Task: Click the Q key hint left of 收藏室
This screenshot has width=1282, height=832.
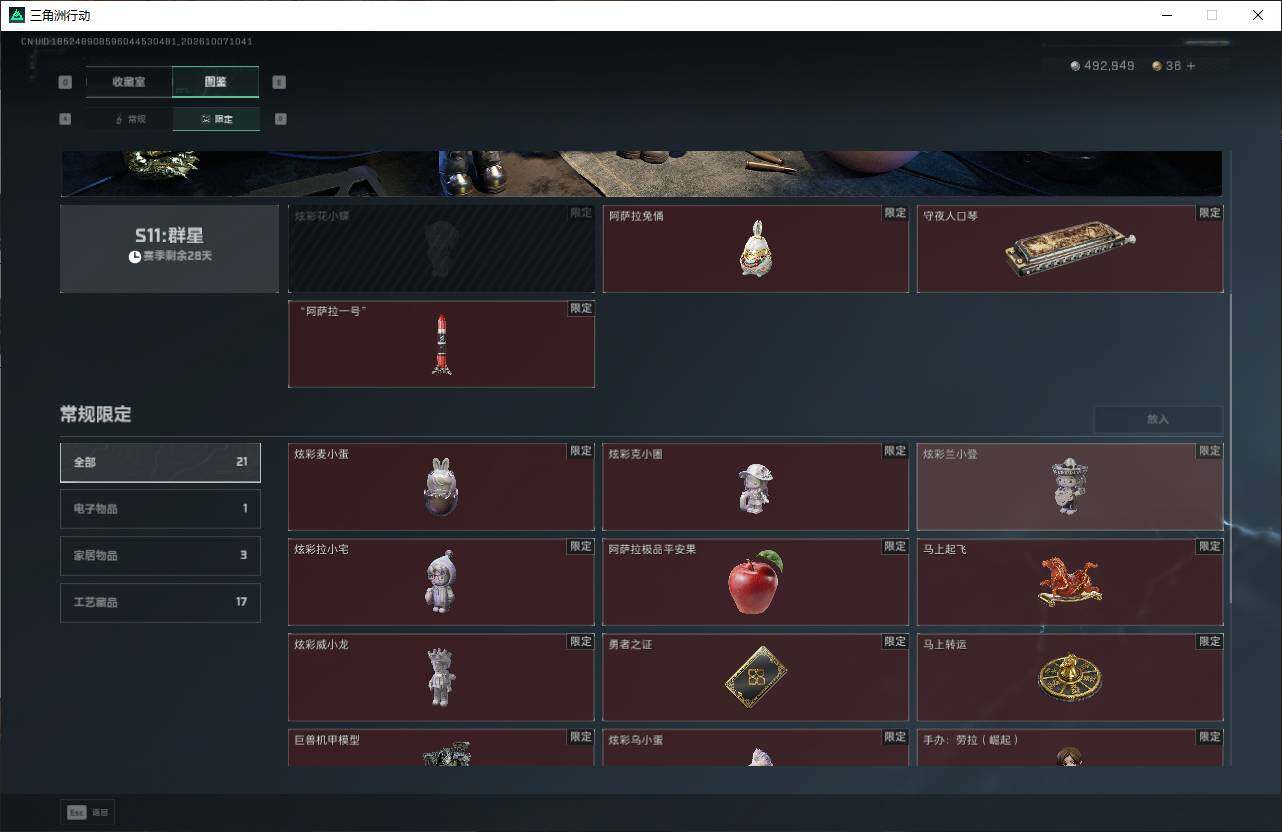Action: click(x=66, y=82)
